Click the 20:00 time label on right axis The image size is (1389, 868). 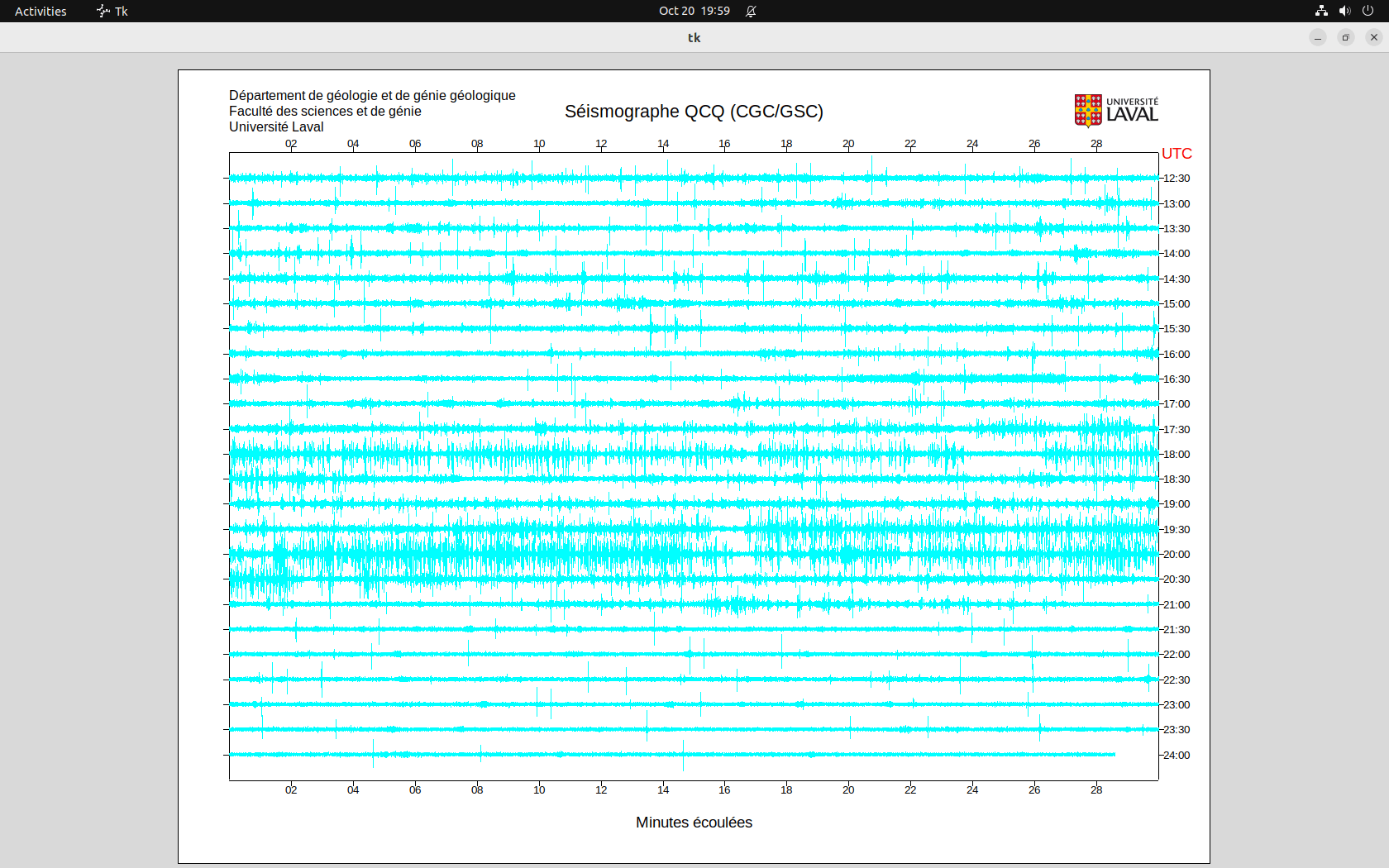tap(1177, 555)
